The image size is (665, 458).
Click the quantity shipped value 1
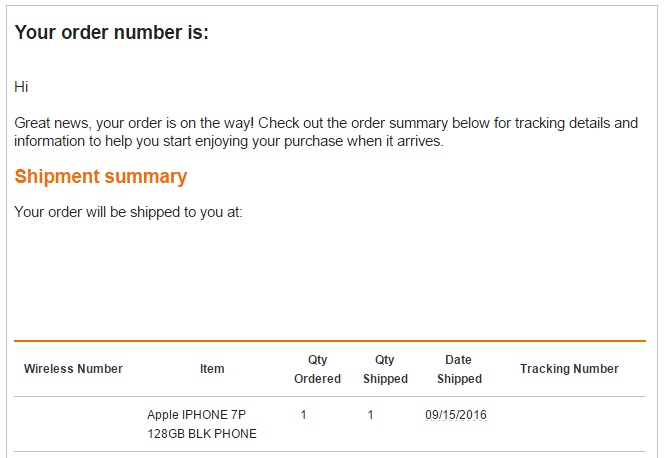point(370,415)
